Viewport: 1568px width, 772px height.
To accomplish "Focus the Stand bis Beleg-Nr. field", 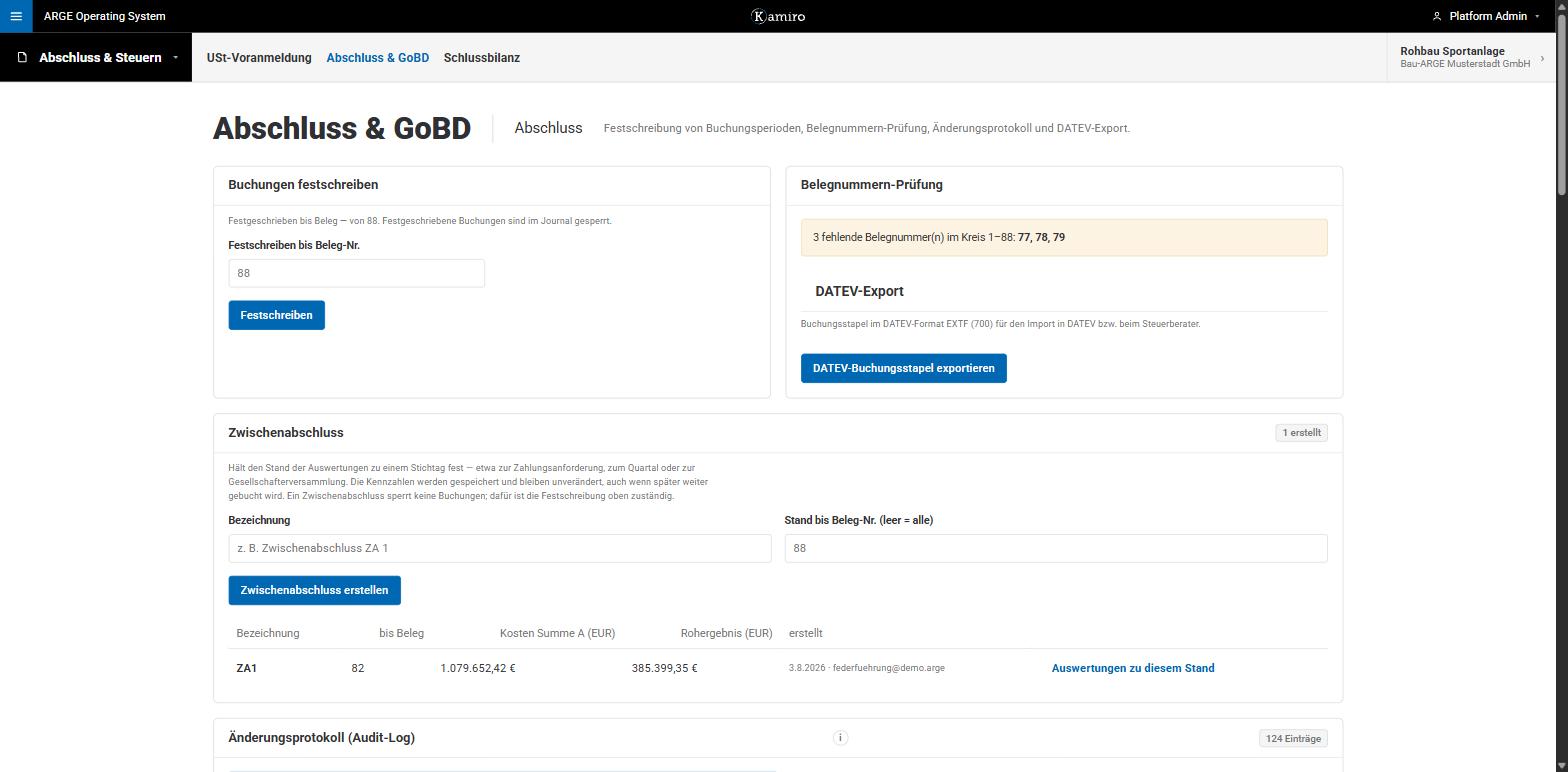I will (1056, 548).
